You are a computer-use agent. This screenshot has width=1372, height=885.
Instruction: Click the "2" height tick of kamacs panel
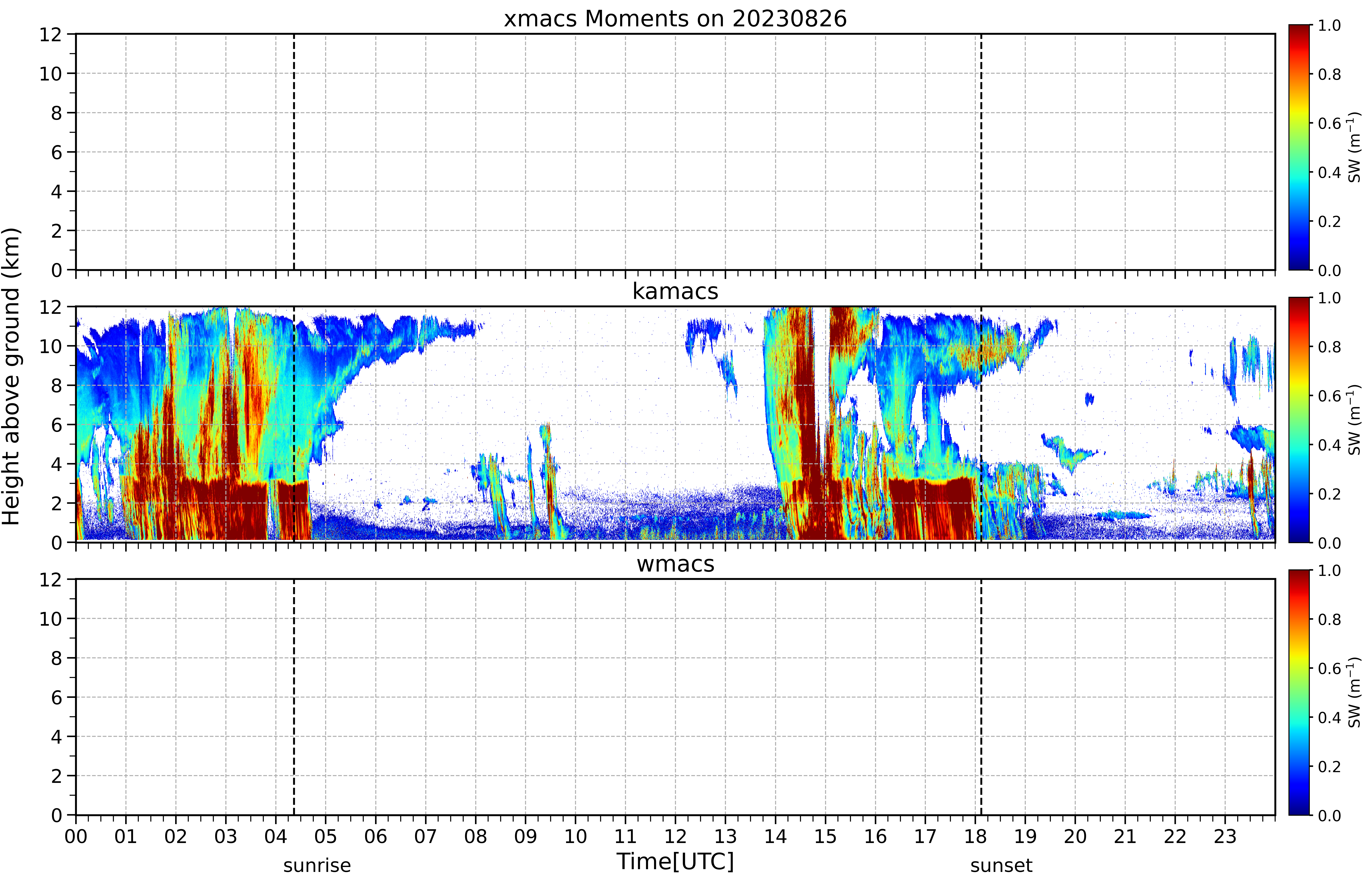point(56,503)
